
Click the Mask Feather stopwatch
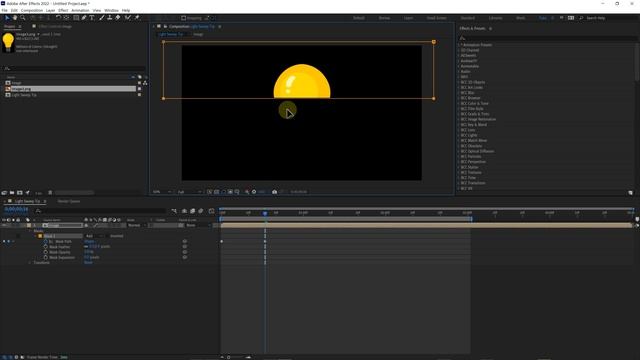coord(45,247)
